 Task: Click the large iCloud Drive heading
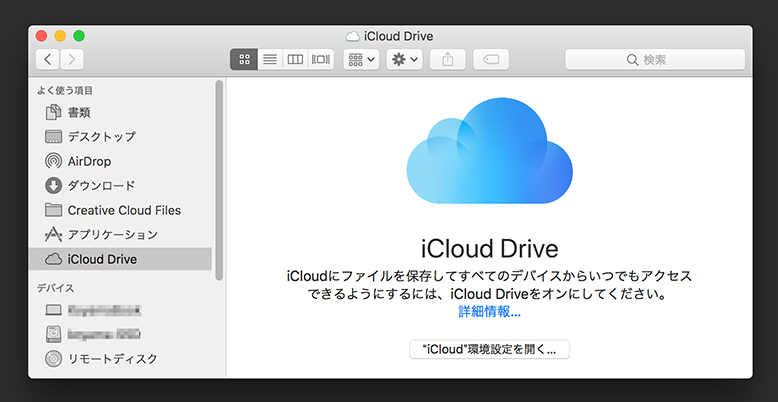489,249
